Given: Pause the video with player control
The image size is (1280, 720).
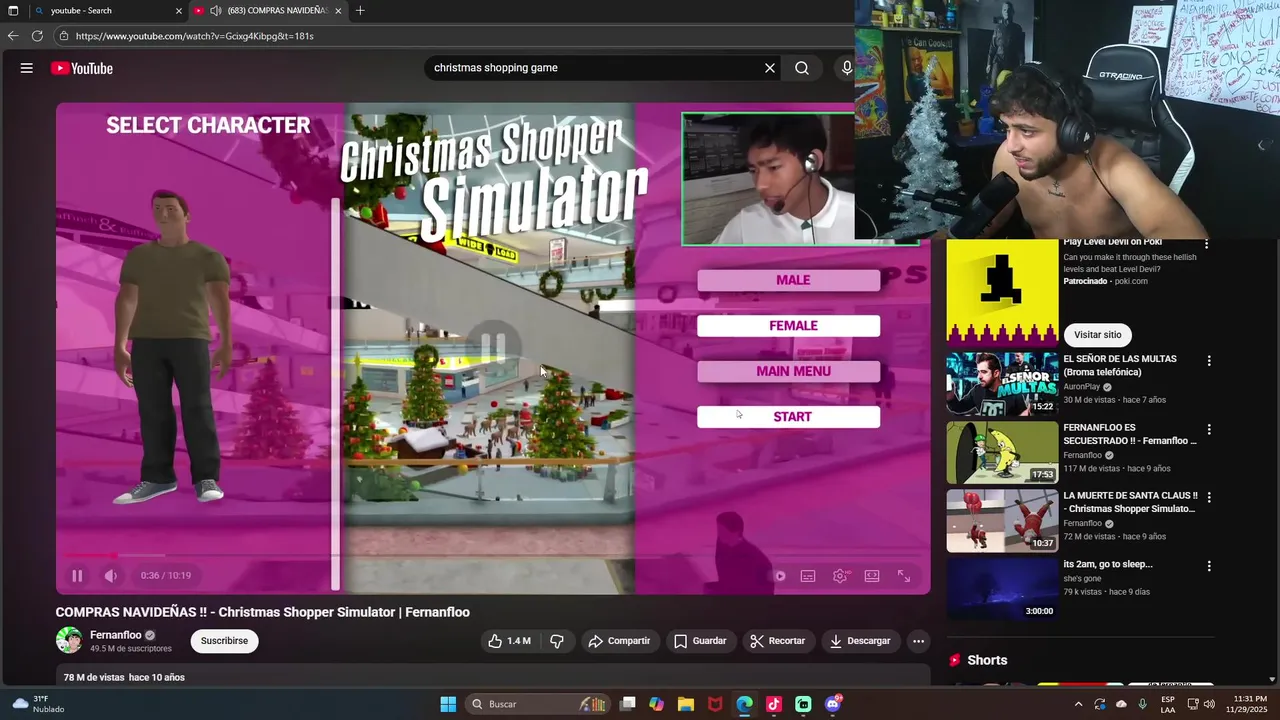Looking at the screenshot, I should coord(77,575).
